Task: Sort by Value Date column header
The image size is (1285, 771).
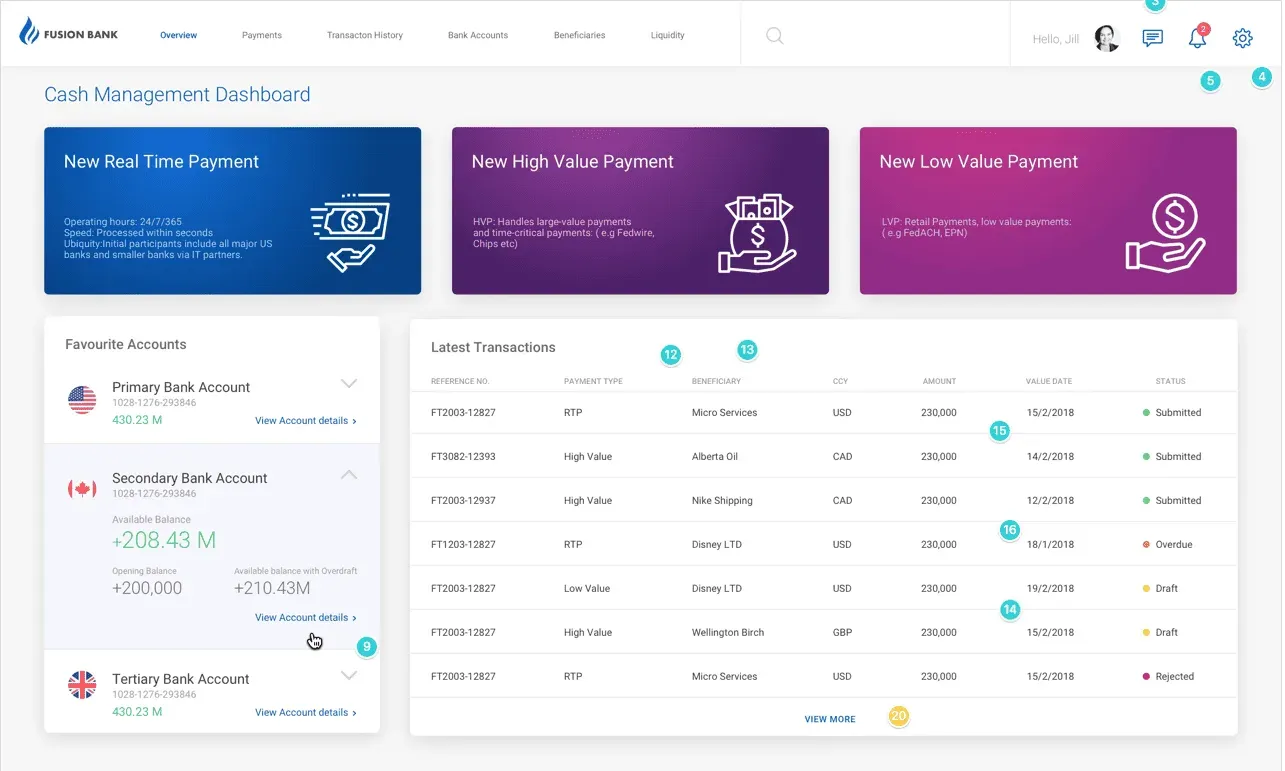Action: coord(1049,381)
